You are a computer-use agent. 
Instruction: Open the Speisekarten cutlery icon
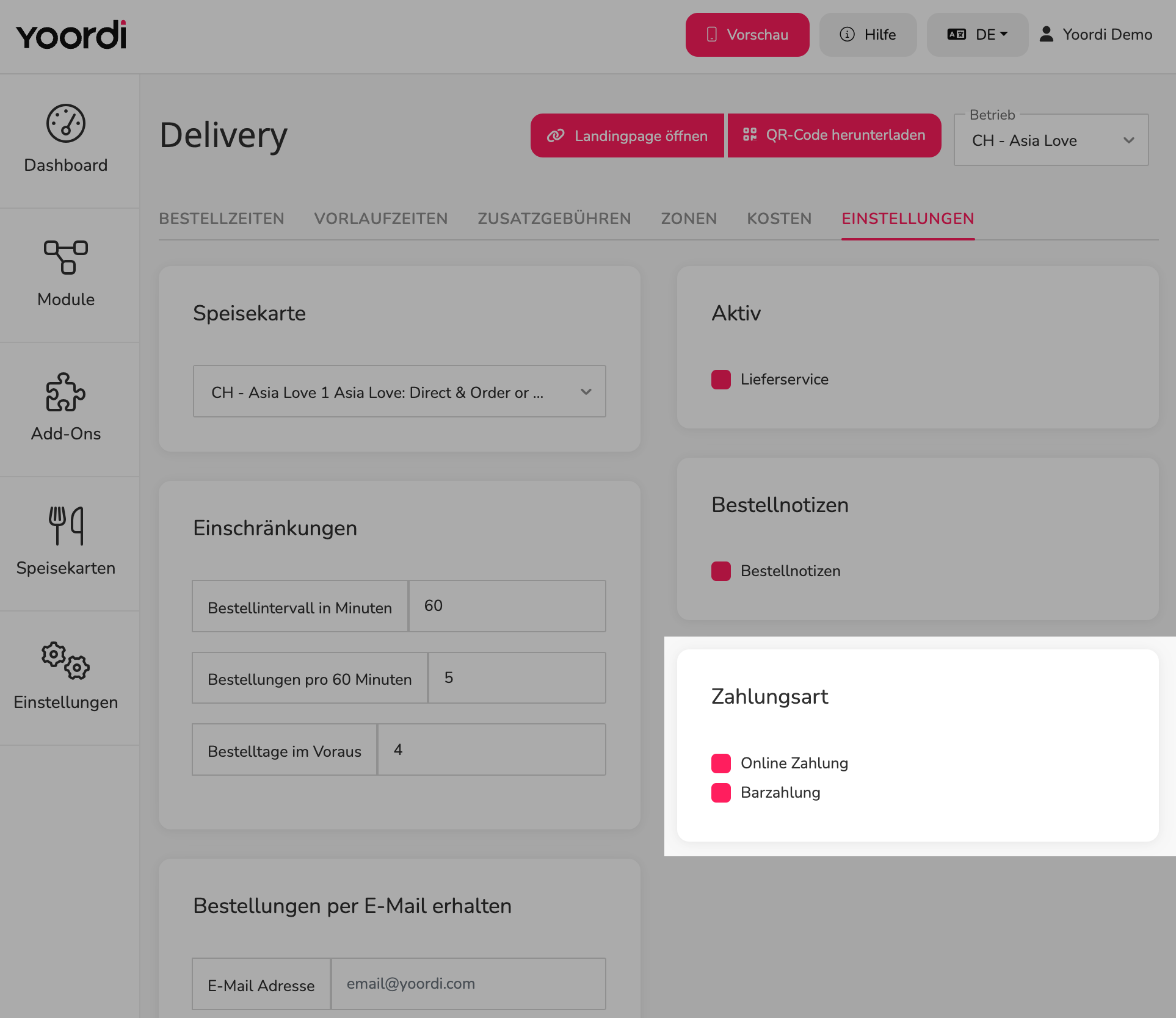66,525
